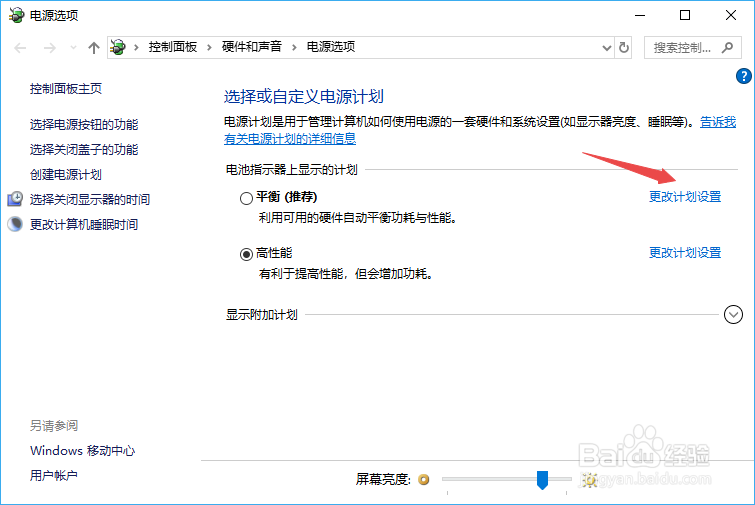Click 更改计划设置 for 高性能 plan
Screen dimensions: 755x505
685,252
